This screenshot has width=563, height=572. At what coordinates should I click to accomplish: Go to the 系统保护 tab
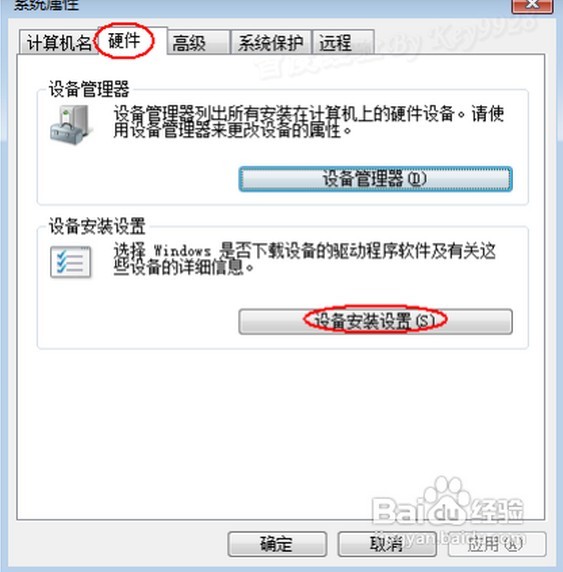pyautogui.click(x=271, y=43)
